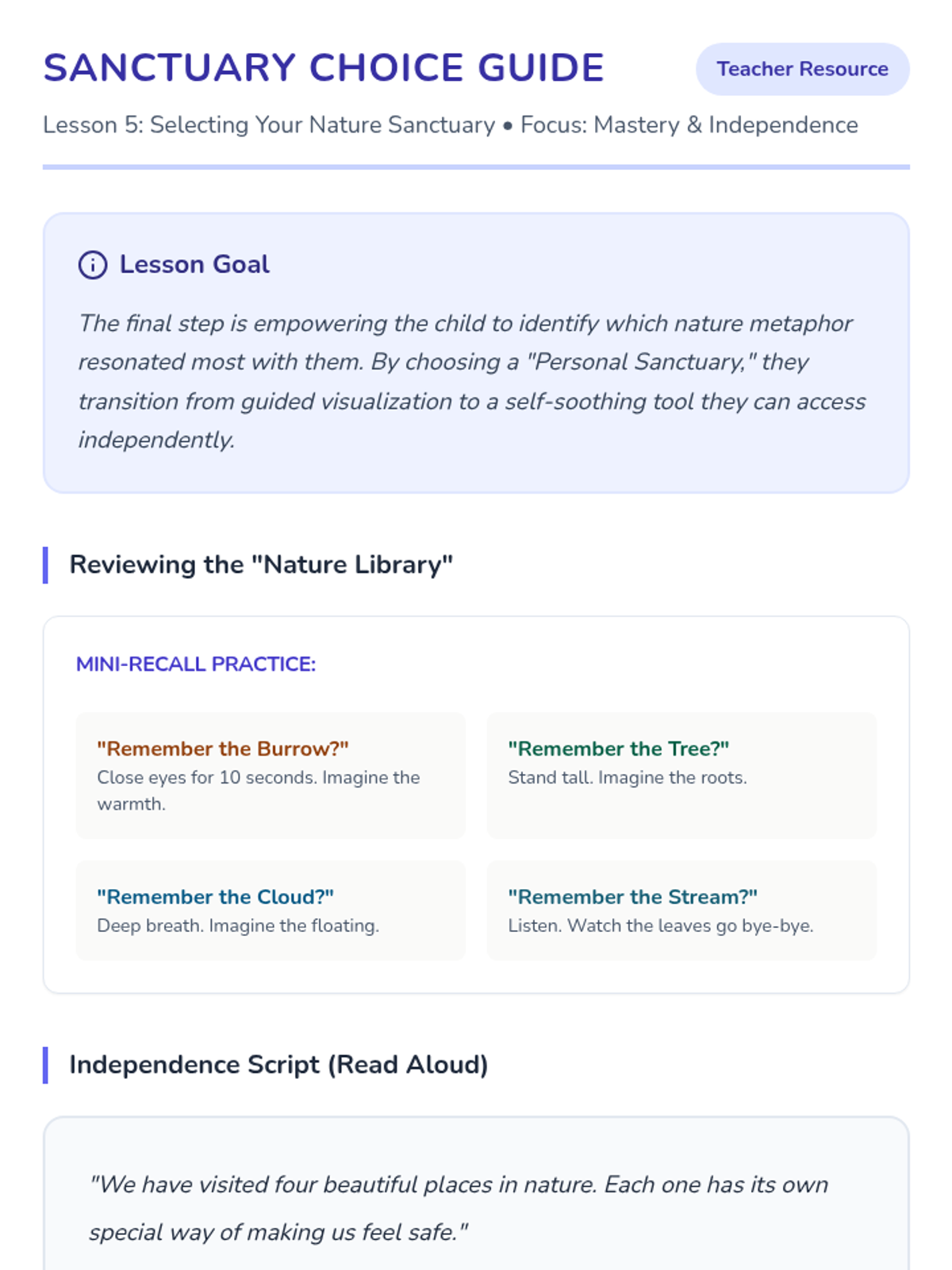Click the Teacher Resource badge
The image size is (952, 1270).
(802, 69)
